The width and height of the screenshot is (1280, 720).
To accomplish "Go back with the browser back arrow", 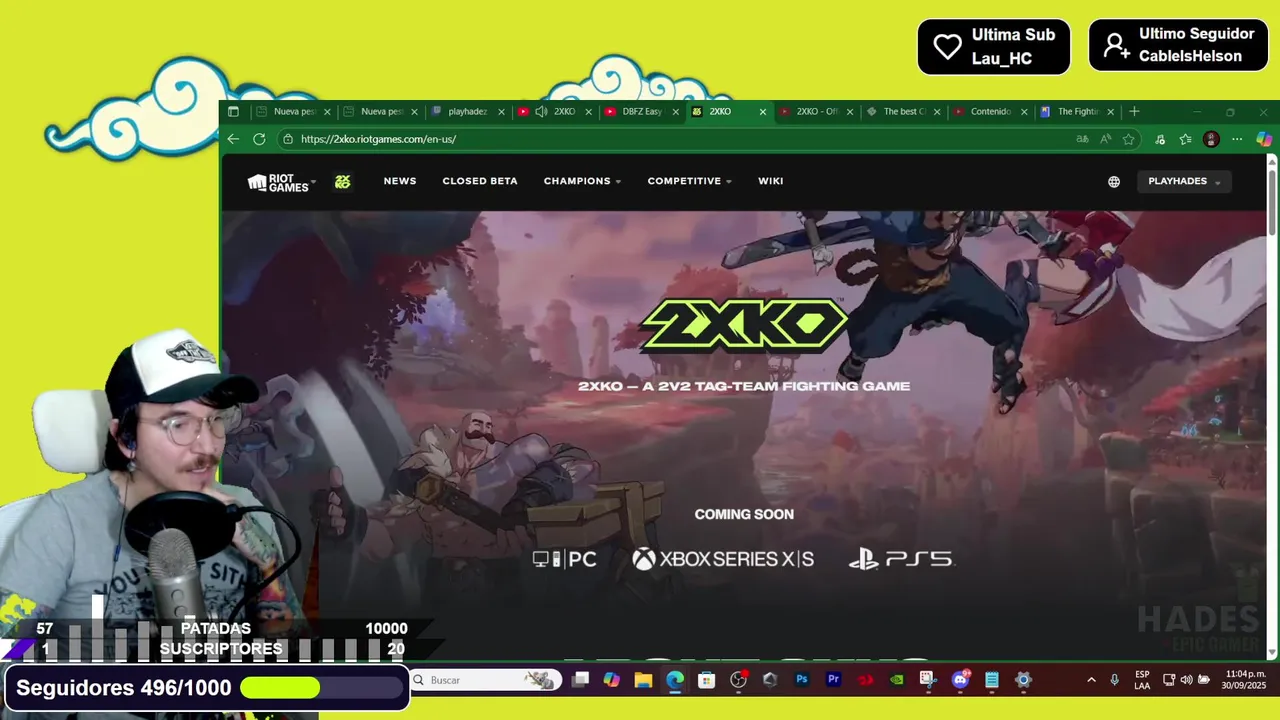I will click(x=233, y=139).
